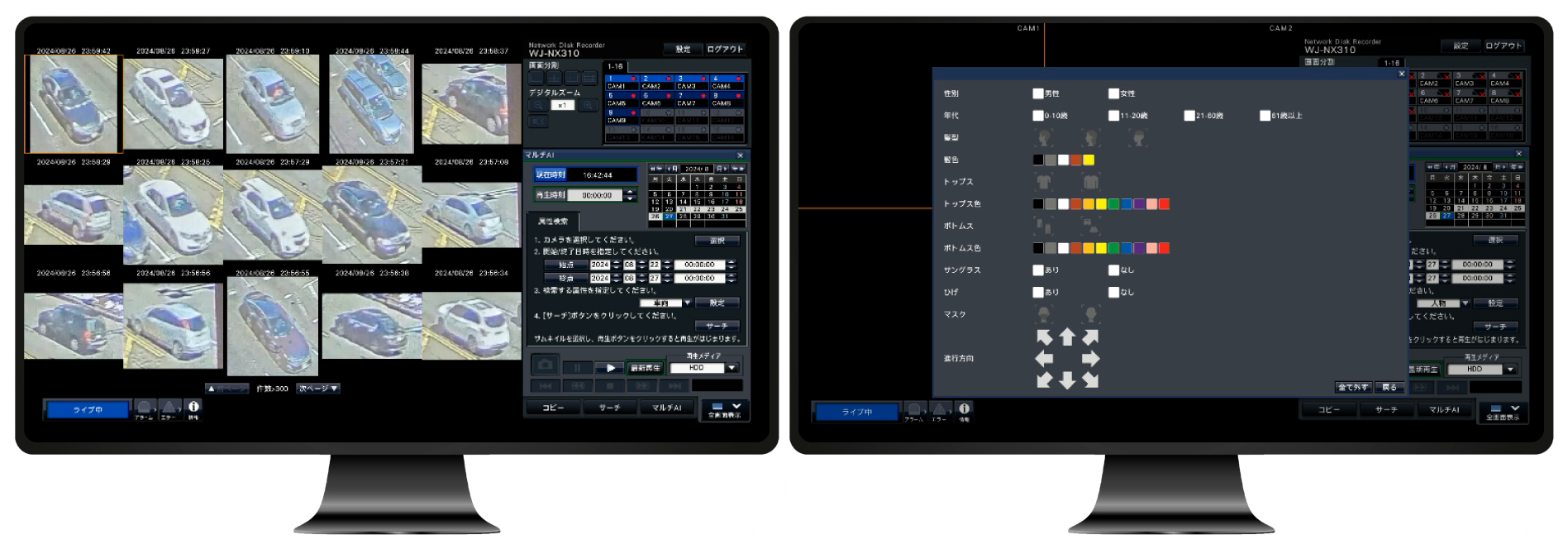
Task: Pick the purple bottoms color swatch
Action: (1139, 248)
